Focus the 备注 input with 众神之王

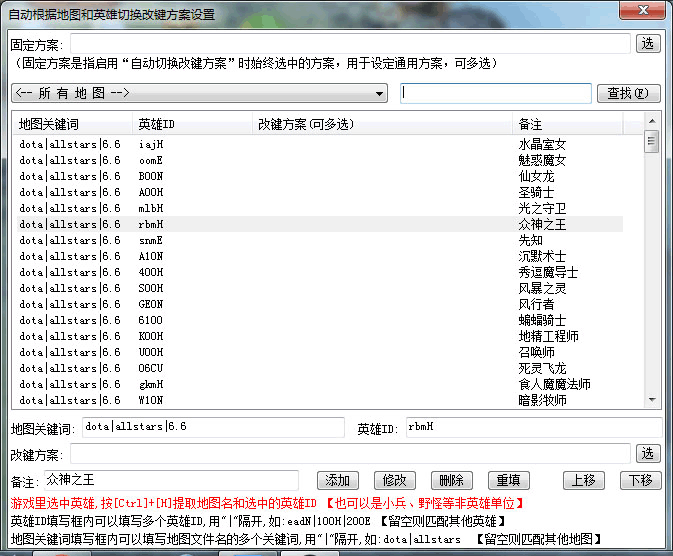171,480
